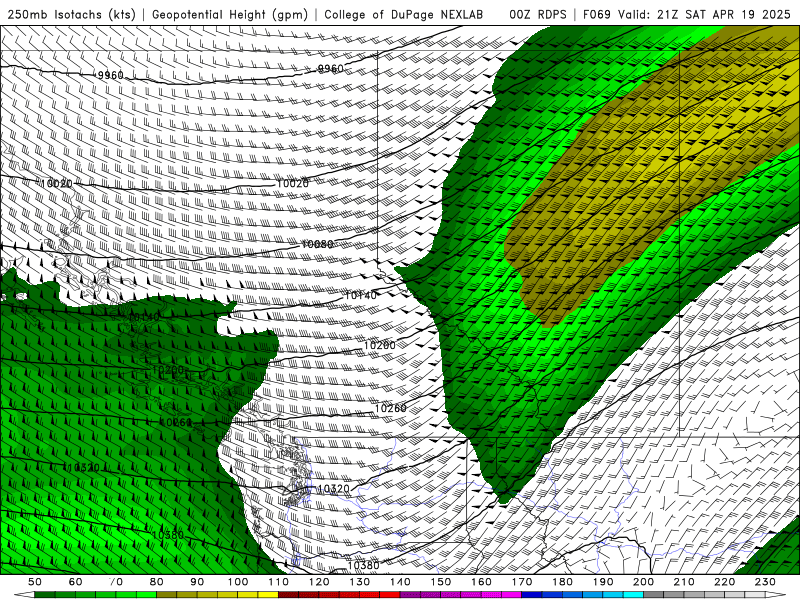This screenshot has width=800, height=600.
Task: Click the 180 kts colorbar label
Action: tap(562, 582)
